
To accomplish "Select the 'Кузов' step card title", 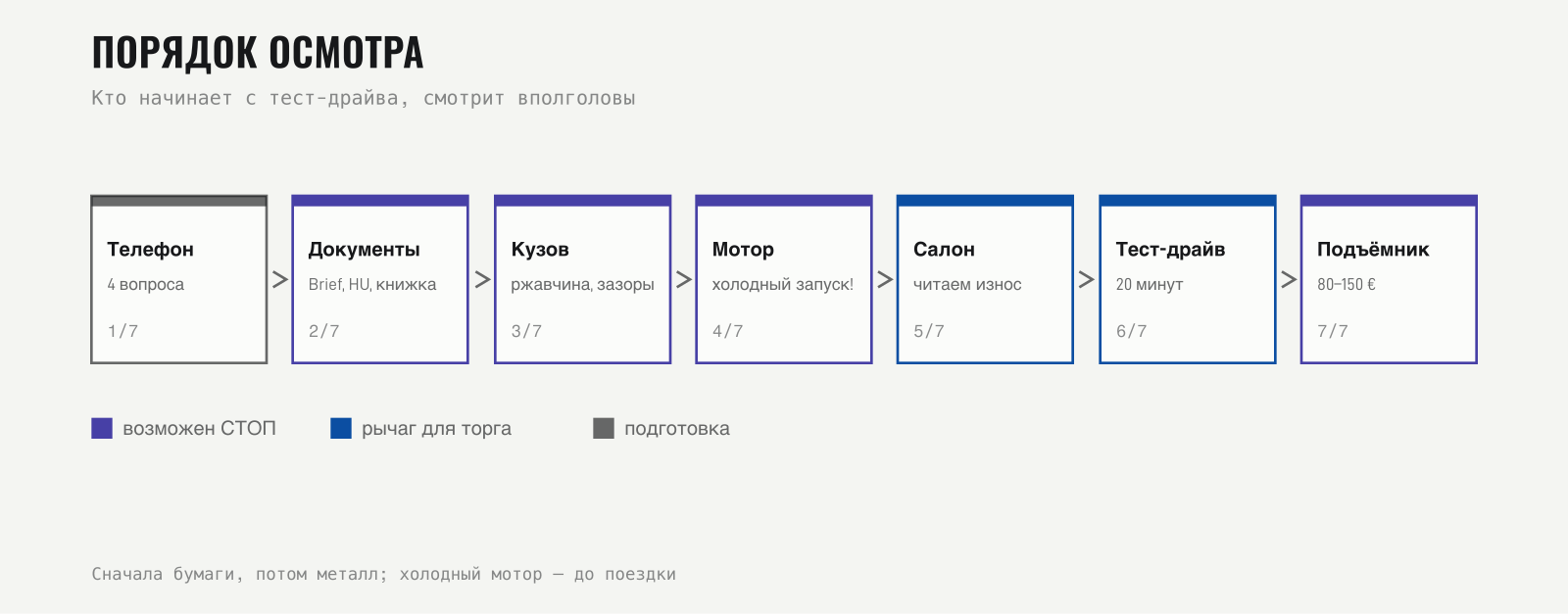I will (x=540, y=250).
